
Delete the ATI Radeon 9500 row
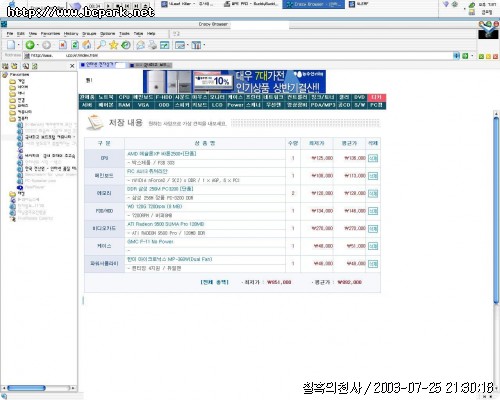(373, 229)
